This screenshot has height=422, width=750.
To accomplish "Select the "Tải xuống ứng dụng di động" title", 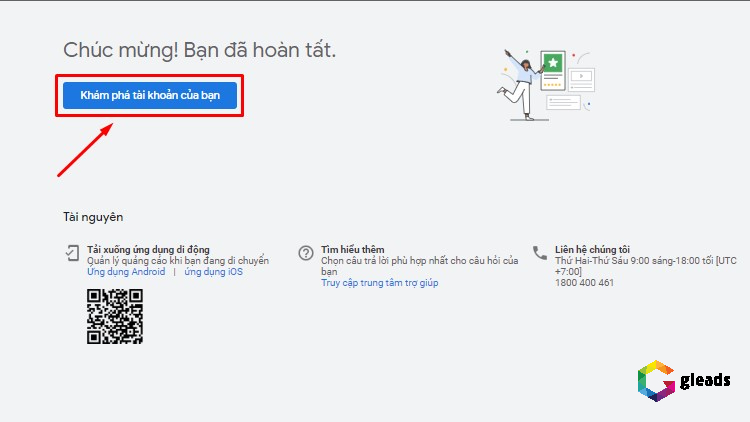I will [148, 249].
